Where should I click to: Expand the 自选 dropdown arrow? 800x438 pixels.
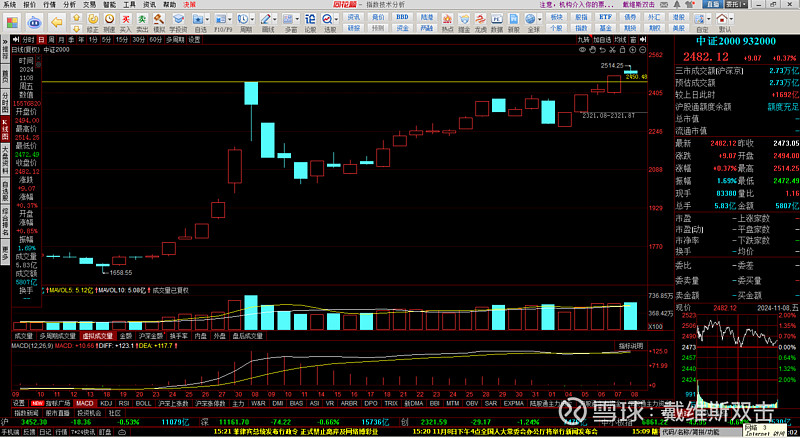[x=207, y=19]
